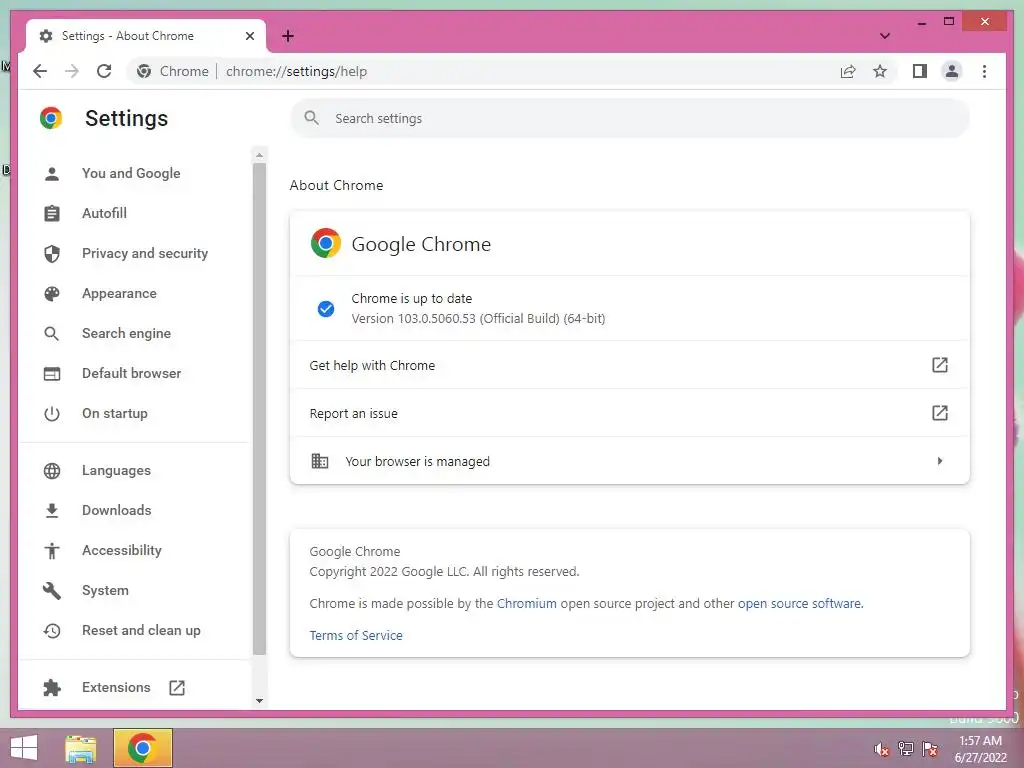The image size is (1024, 768).
Task: Click external link icon for Report an issue
Action: pyautogui.click(x=939, y=413)
